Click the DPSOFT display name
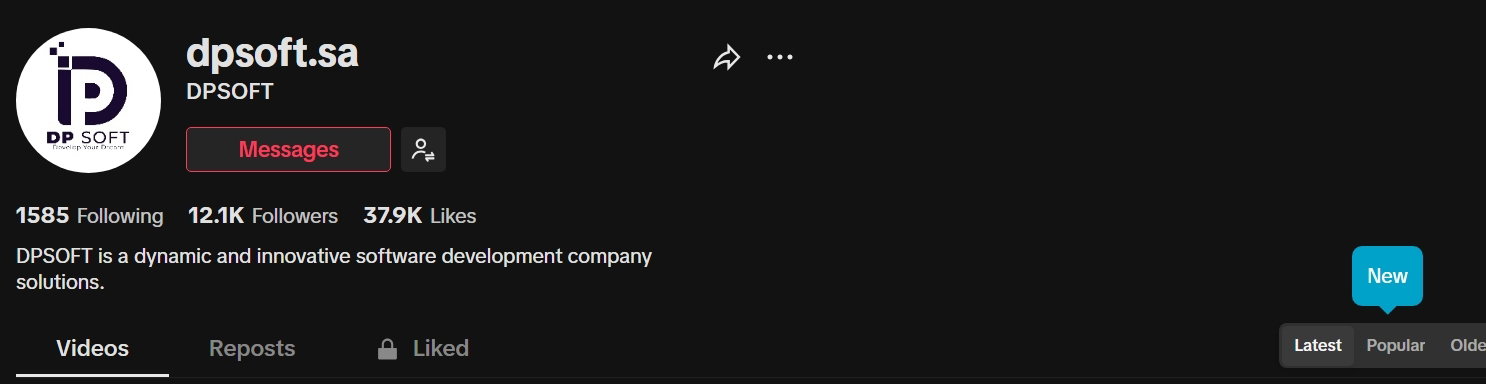1486x384 pixels. click(x=230, y=91)
